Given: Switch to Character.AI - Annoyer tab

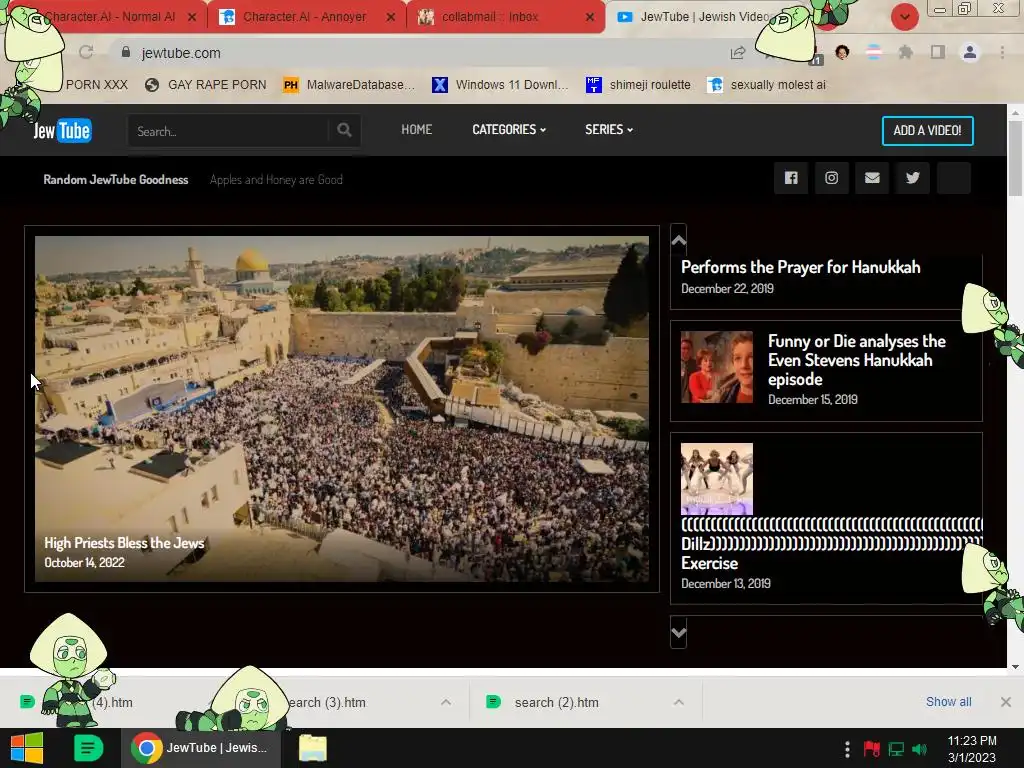Looking at the screenshot, I should 306,17.
